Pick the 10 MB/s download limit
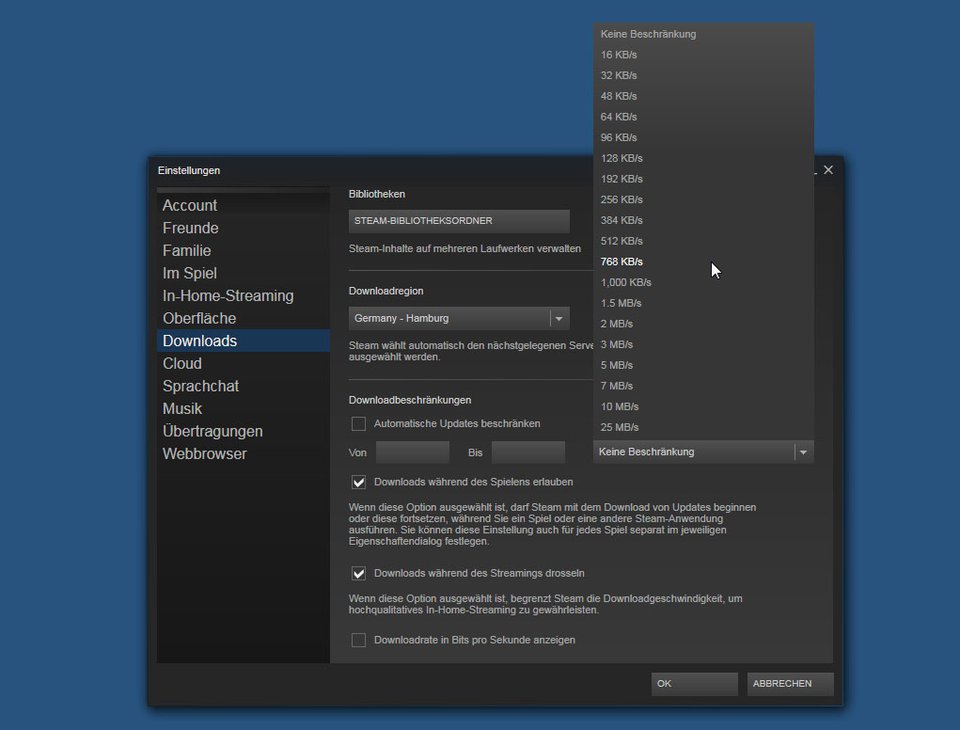Image resolution: width=960 pixels, height=730 pixels. [703, 407]
